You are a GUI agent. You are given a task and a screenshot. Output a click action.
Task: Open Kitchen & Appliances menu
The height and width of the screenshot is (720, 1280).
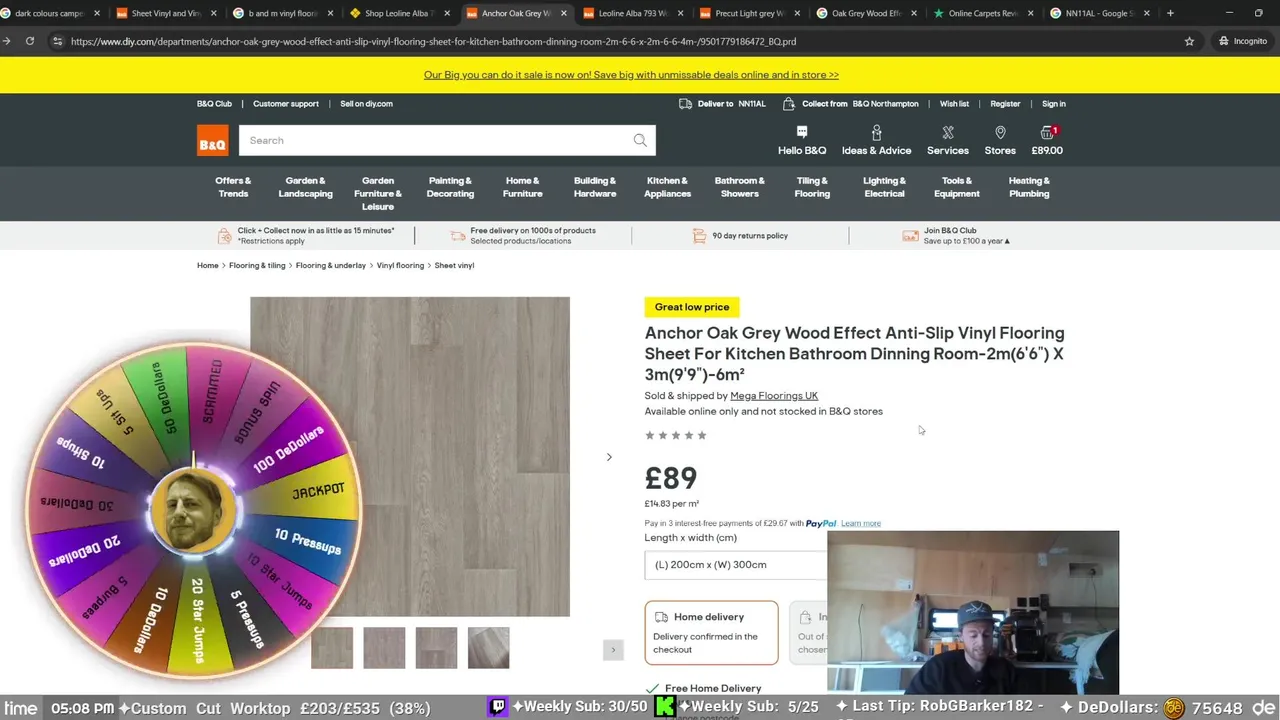click(x=667, y=187)
